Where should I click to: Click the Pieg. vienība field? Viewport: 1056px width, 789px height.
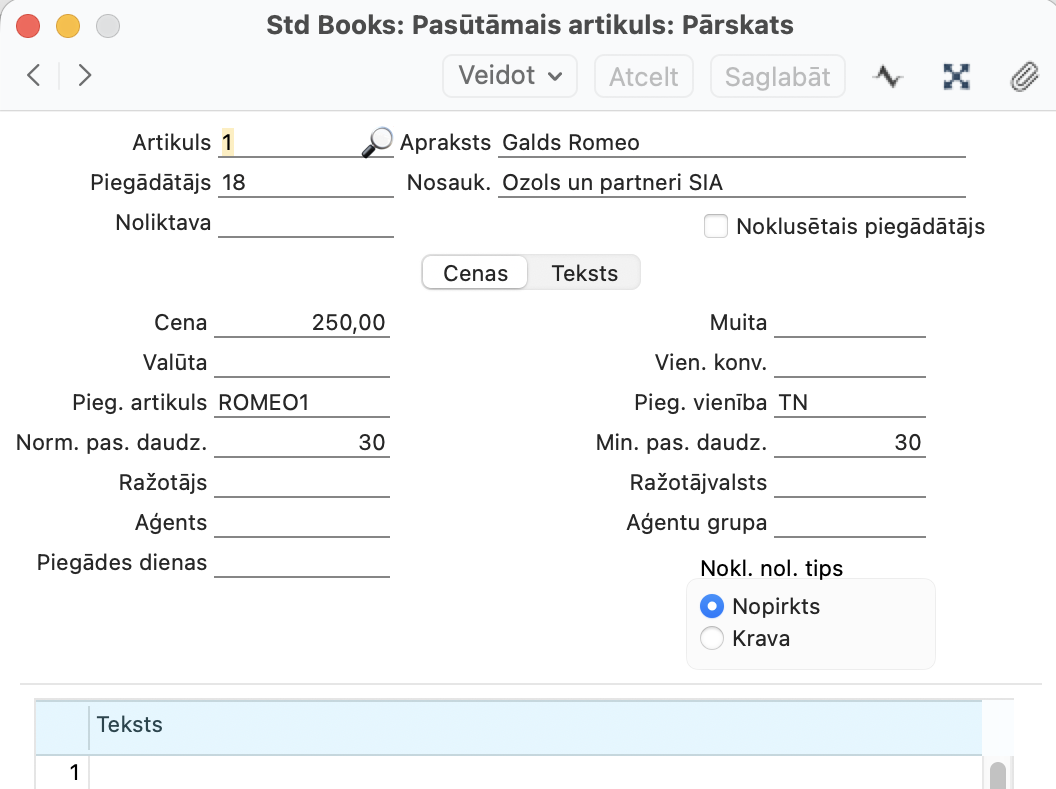(850, 403)
